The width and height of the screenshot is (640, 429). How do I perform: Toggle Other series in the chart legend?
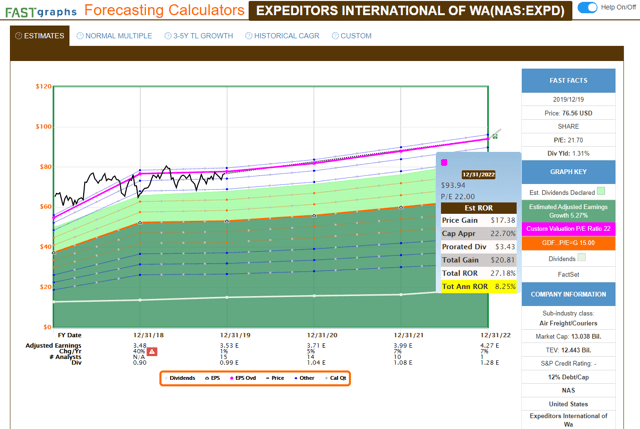point(304,378)
